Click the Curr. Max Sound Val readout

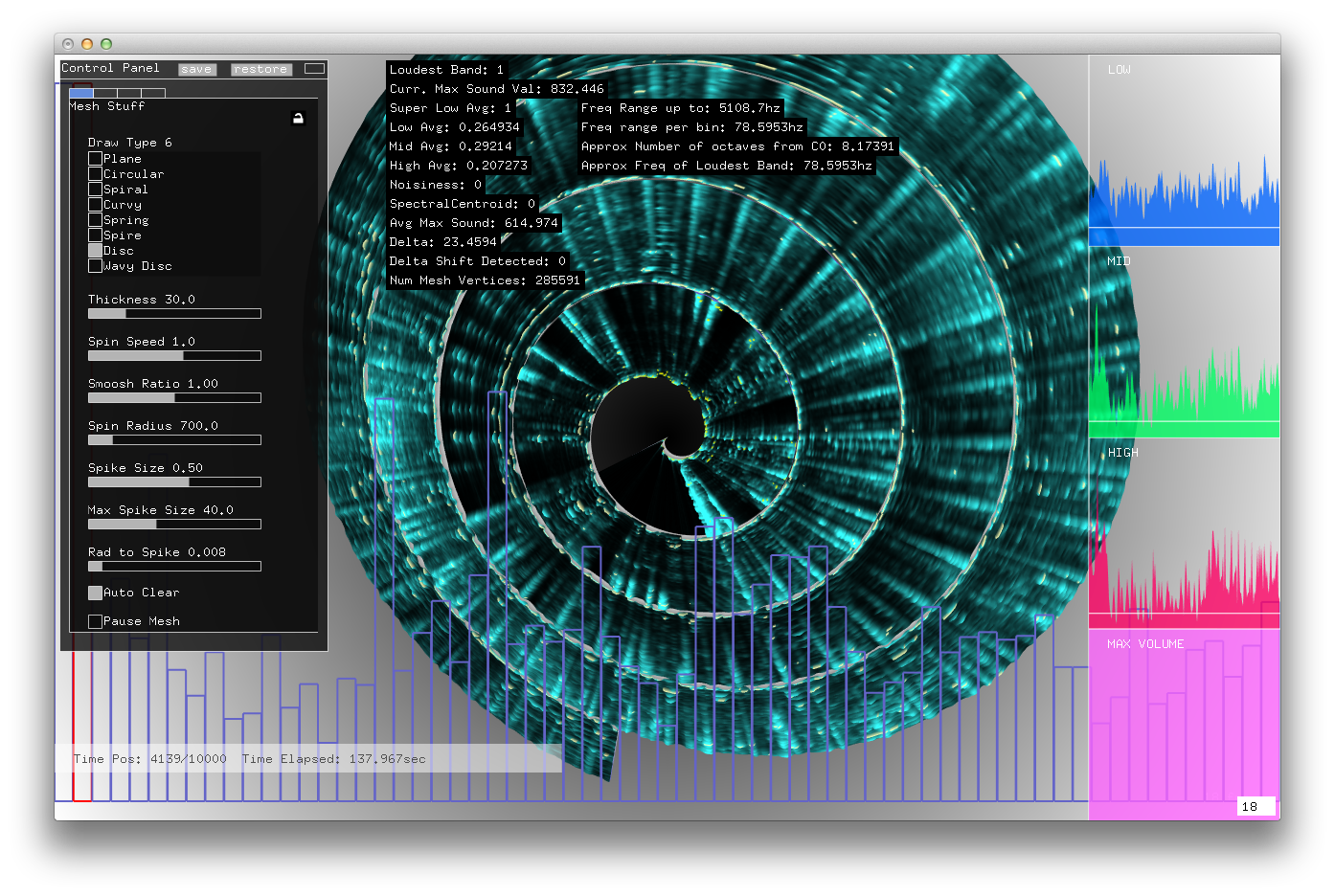point(497,89)
